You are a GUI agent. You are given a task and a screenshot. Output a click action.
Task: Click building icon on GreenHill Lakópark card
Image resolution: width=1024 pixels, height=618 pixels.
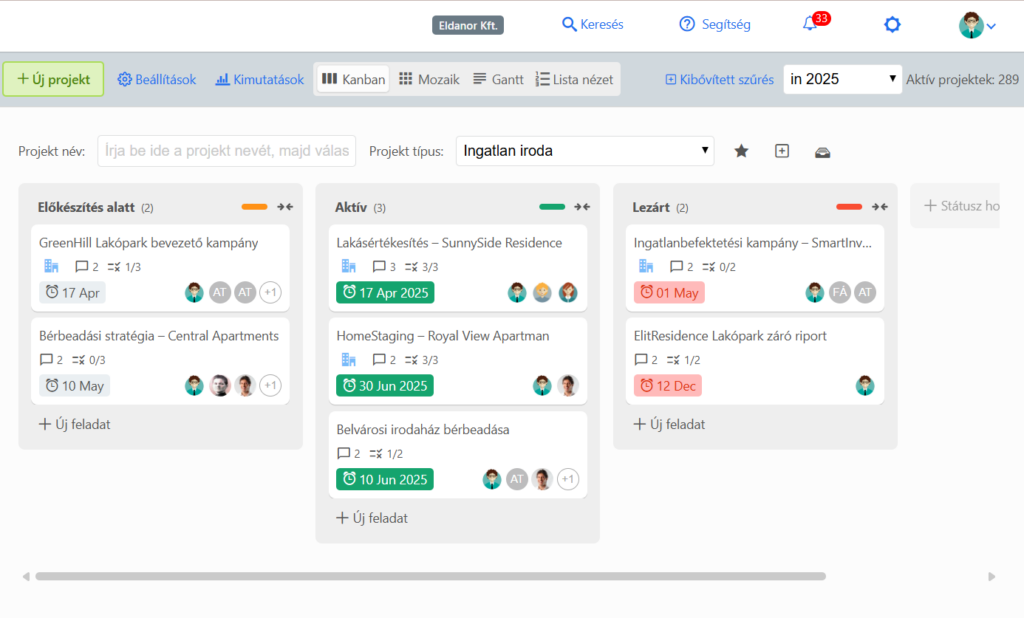(x=52, y=266)
